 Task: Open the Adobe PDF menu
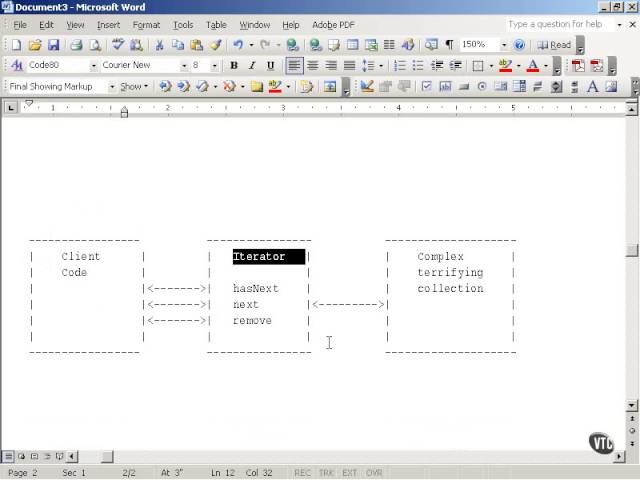(x=333, y=25)
